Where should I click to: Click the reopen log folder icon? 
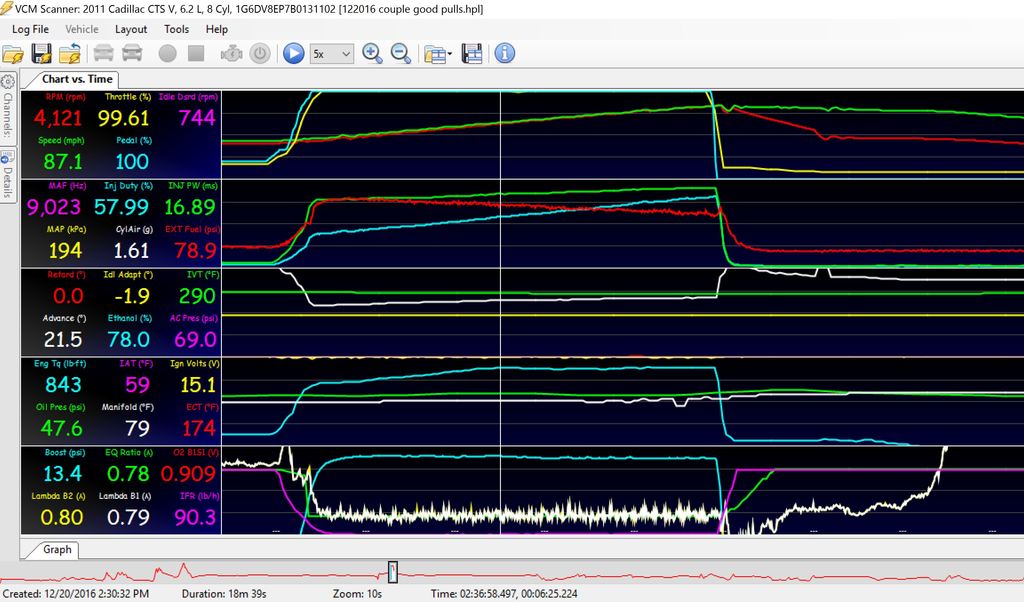(x=70, y=54)
